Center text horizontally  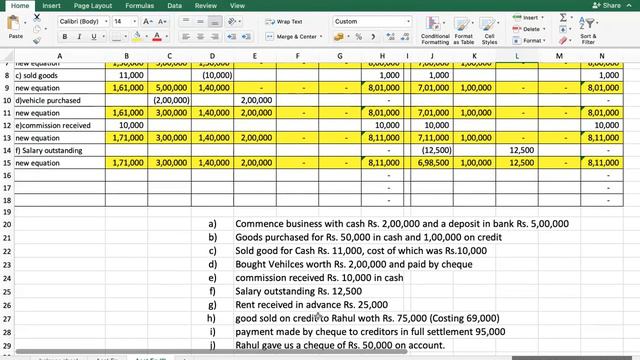point(200,37)
